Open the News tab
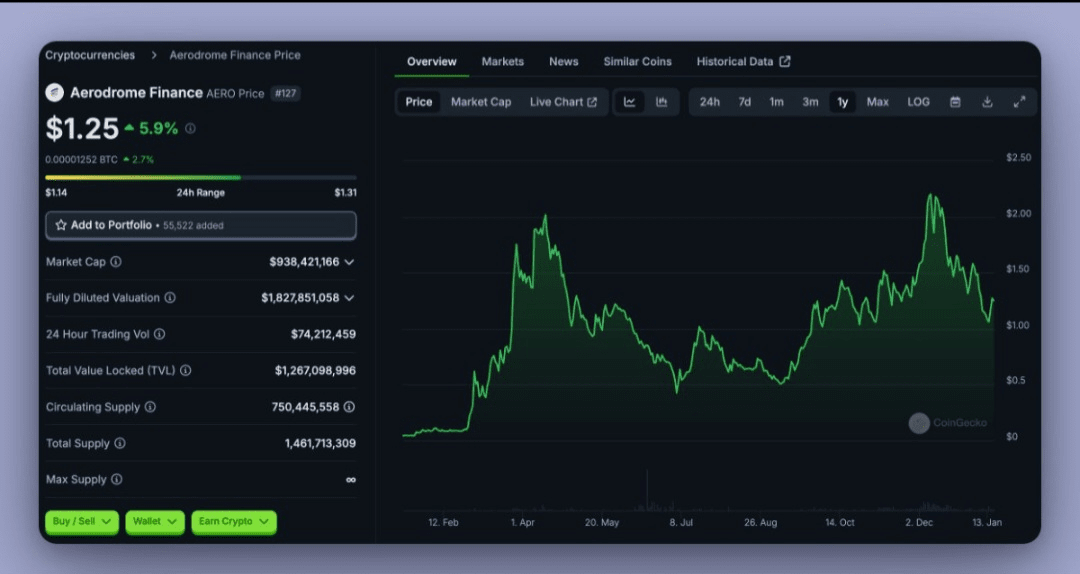The height and width of the screenshot is (574, 1080). tap(563, 61)
